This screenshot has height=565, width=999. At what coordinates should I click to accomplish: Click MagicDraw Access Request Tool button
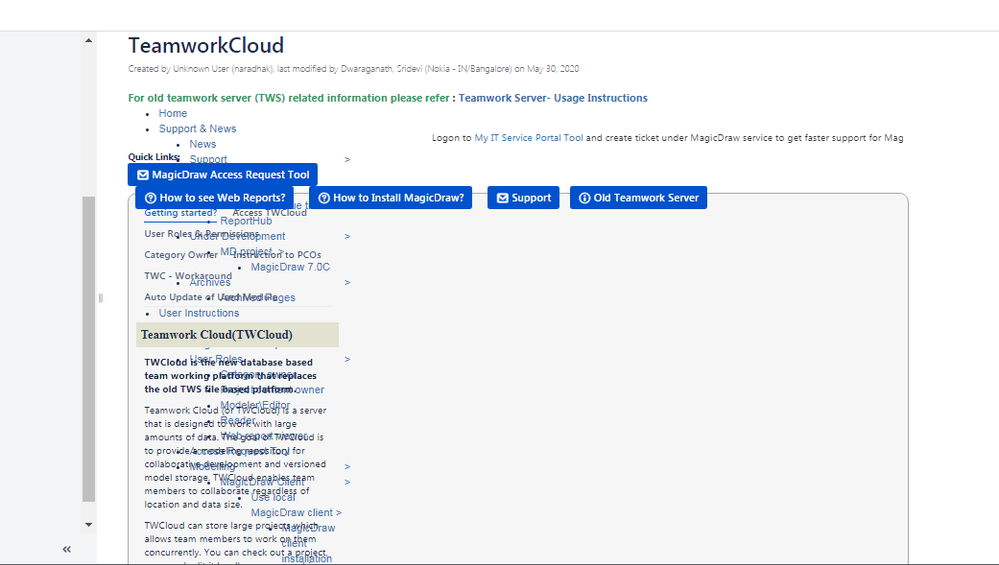click(222, 175)
